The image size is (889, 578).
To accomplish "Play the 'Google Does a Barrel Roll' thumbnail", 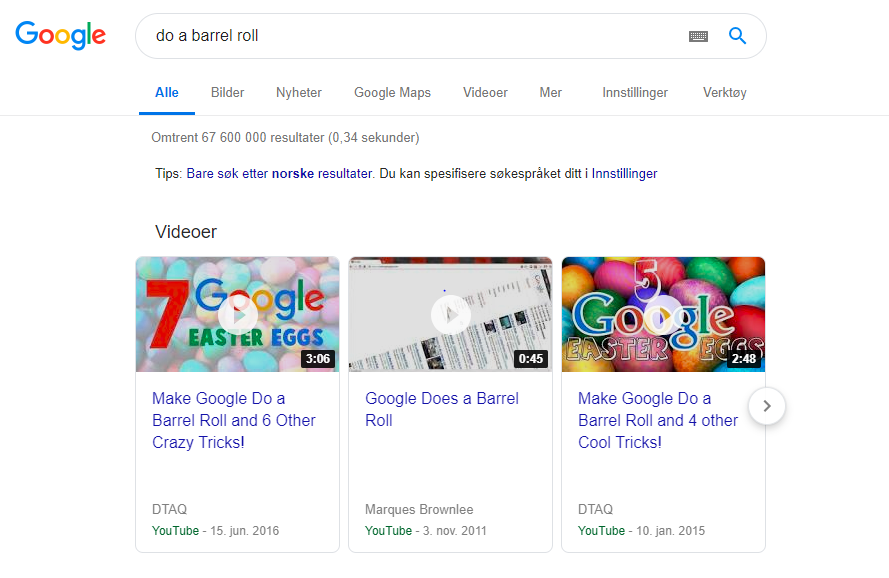I will 450,314.
